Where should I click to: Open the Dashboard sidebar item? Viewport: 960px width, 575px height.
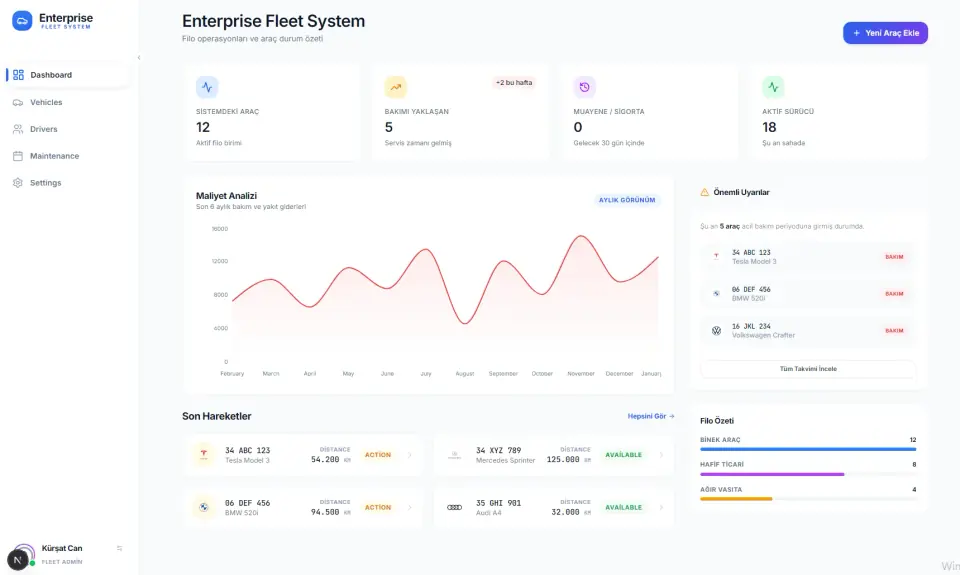click(x=66, y=75)
